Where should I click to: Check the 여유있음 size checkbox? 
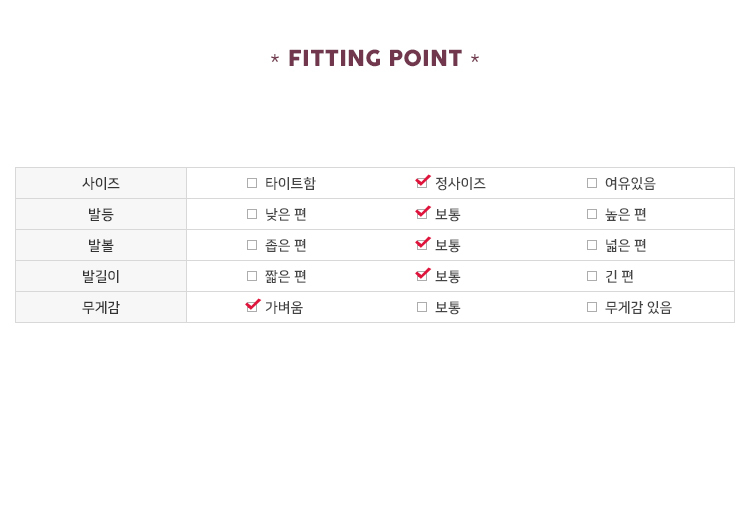[592, 183]
